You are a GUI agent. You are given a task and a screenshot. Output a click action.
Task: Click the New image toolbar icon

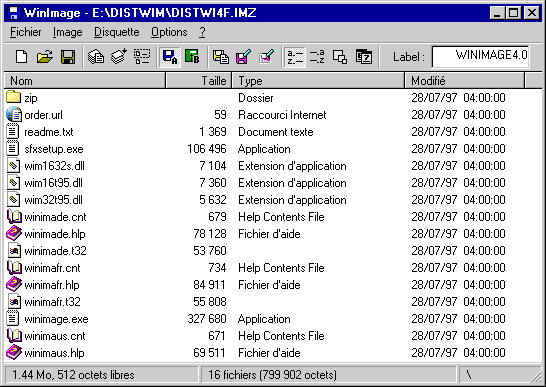coord(22,56)
